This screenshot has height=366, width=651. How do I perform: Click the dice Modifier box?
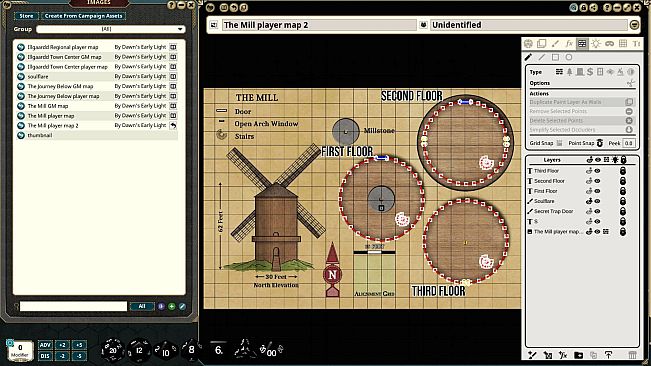click(20, 351)
